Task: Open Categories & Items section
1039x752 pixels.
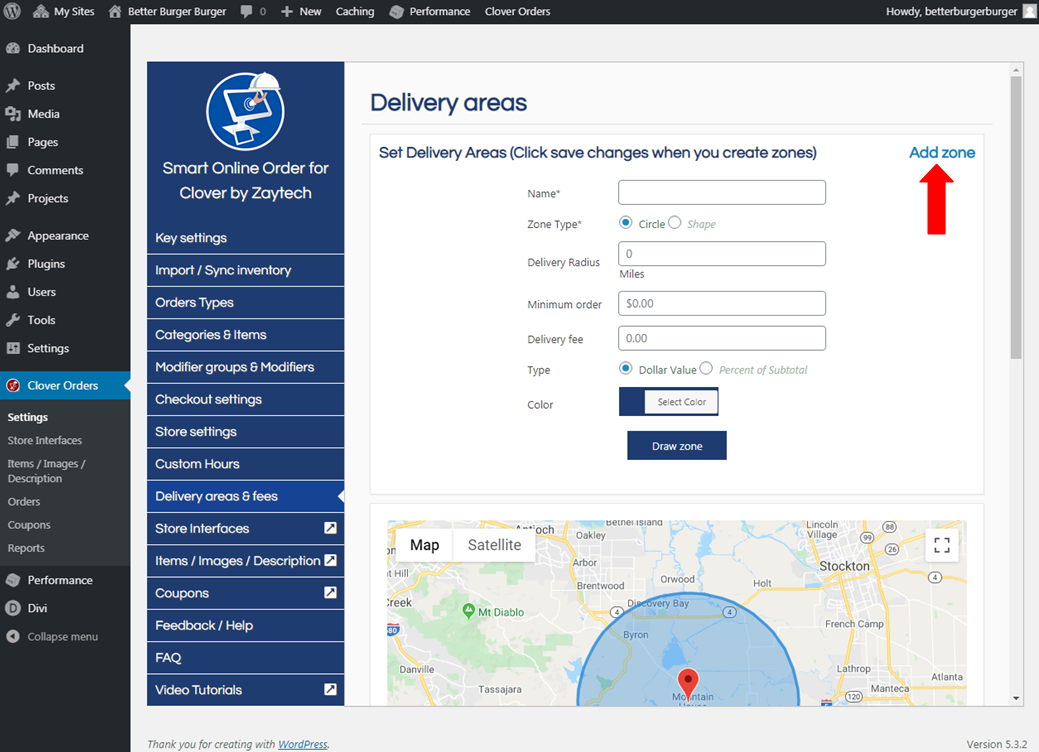Action: 245,335
